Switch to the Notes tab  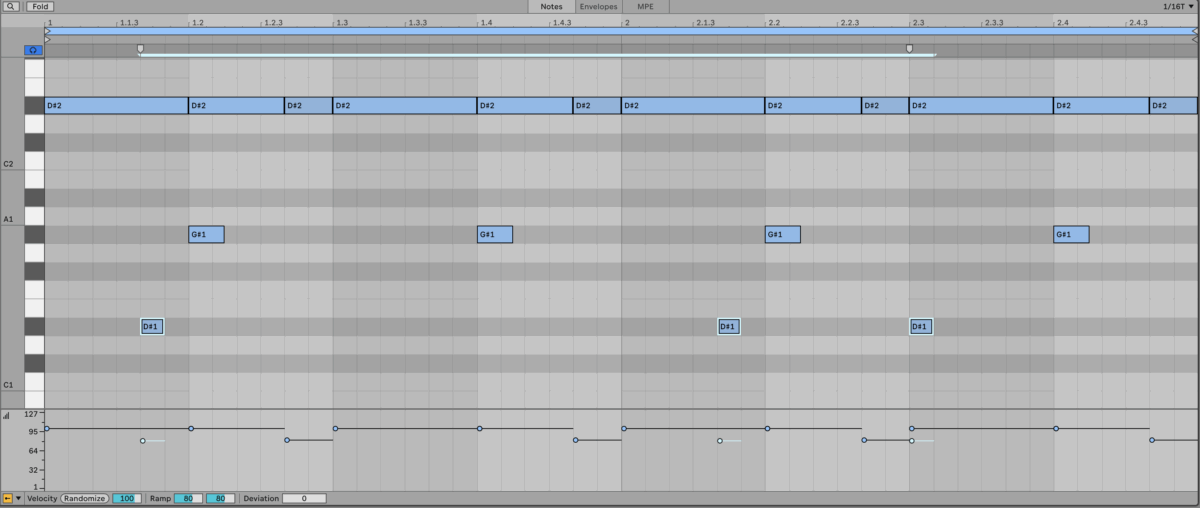point(551,6)
